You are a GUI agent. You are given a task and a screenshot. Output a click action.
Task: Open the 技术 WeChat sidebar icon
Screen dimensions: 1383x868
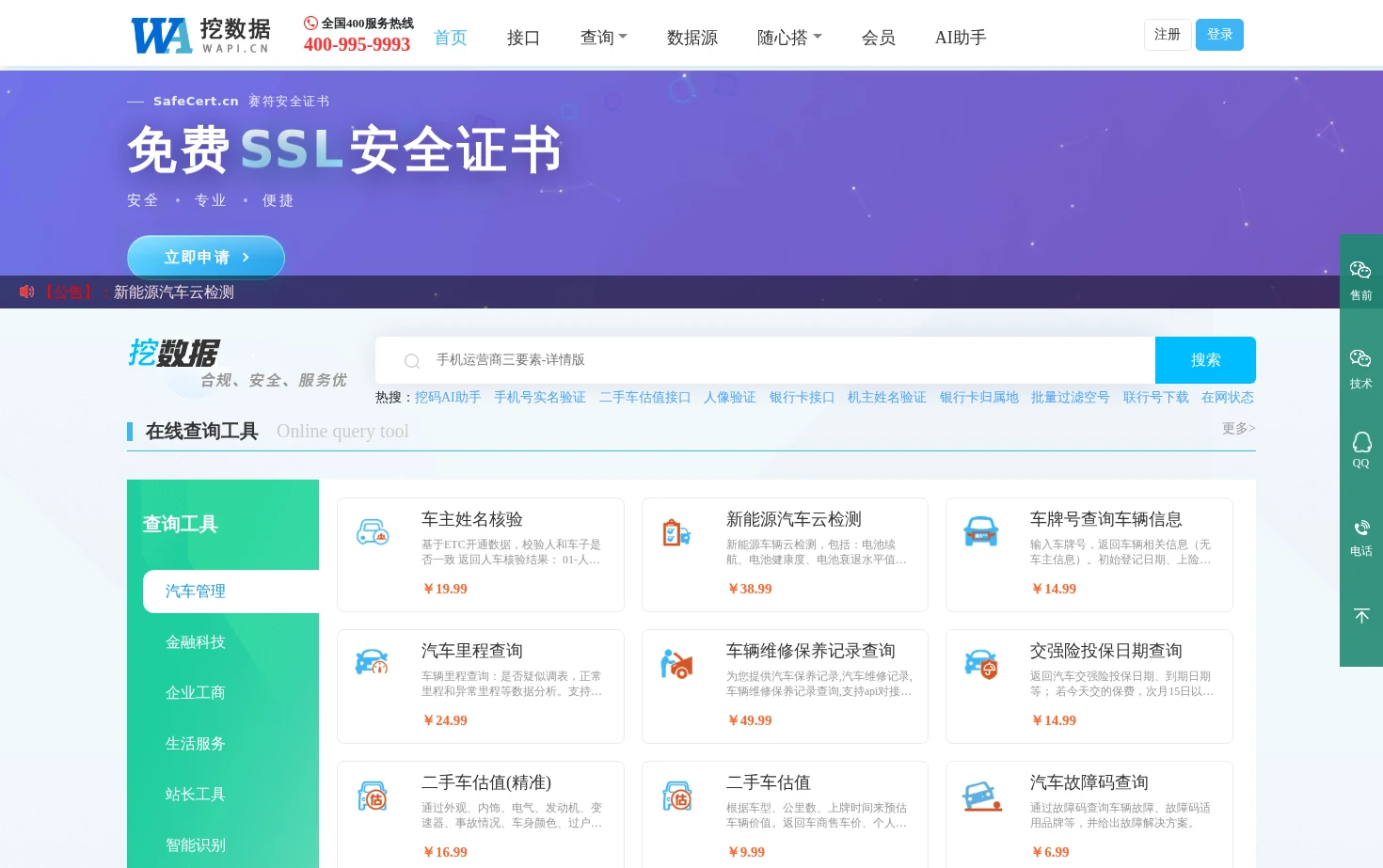pyautogui.click(x=1360, y=359)
